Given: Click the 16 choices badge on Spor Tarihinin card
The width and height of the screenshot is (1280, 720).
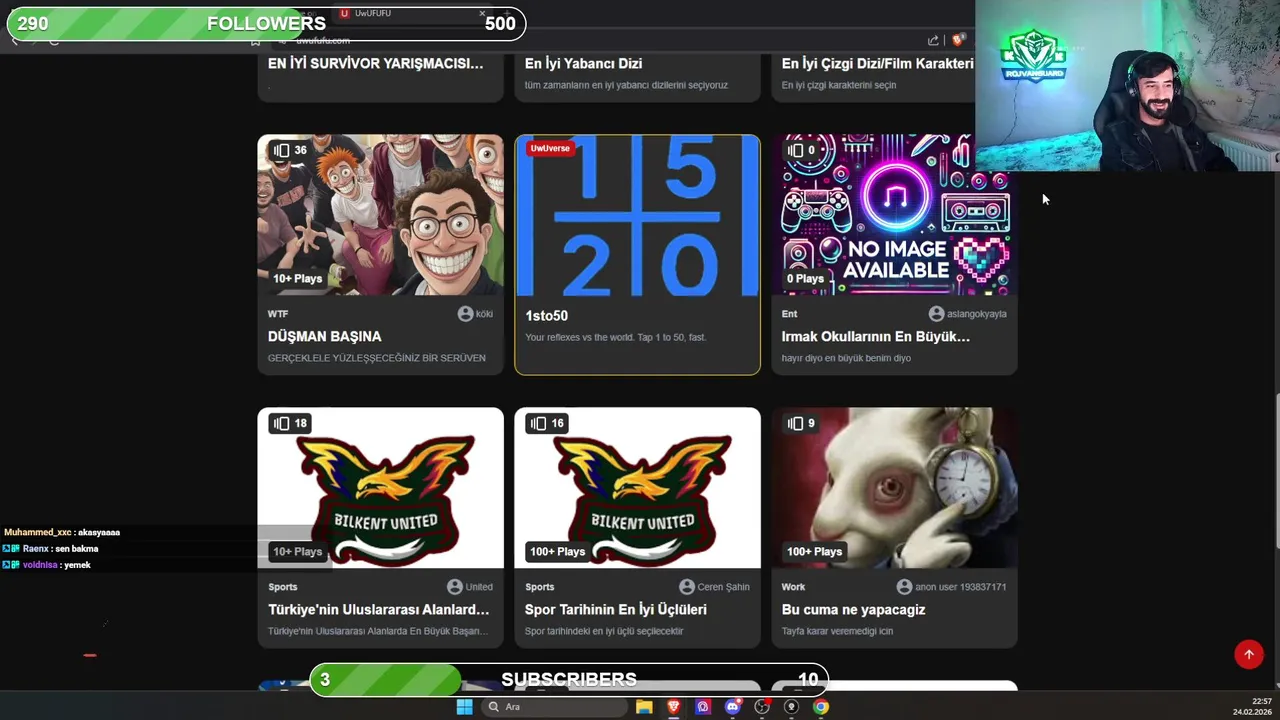Looking at the screenshot, I should click(x=546, y=423).
